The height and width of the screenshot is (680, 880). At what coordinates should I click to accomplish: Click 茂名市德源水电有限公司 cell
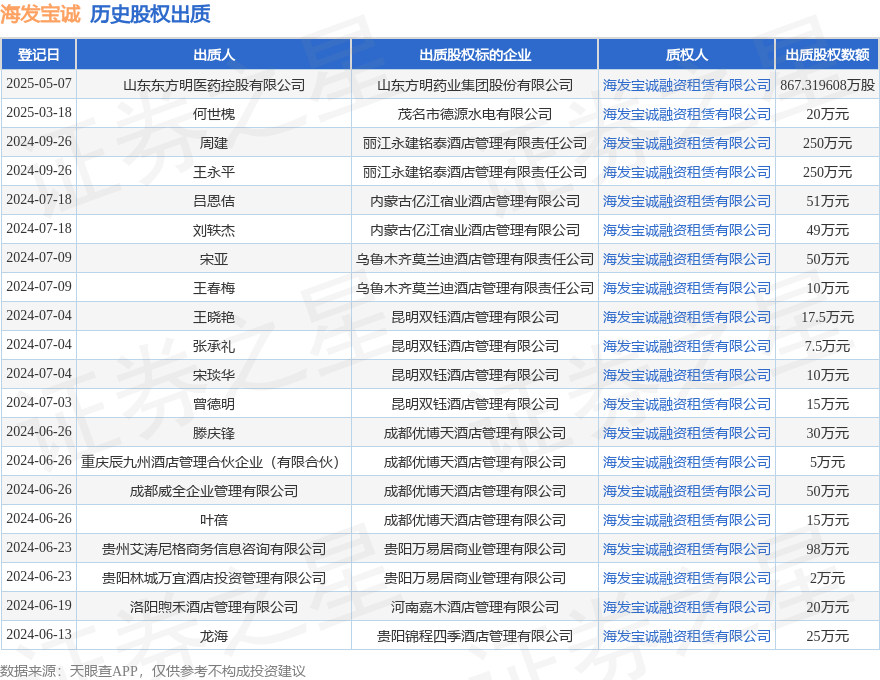coord(475,114)
